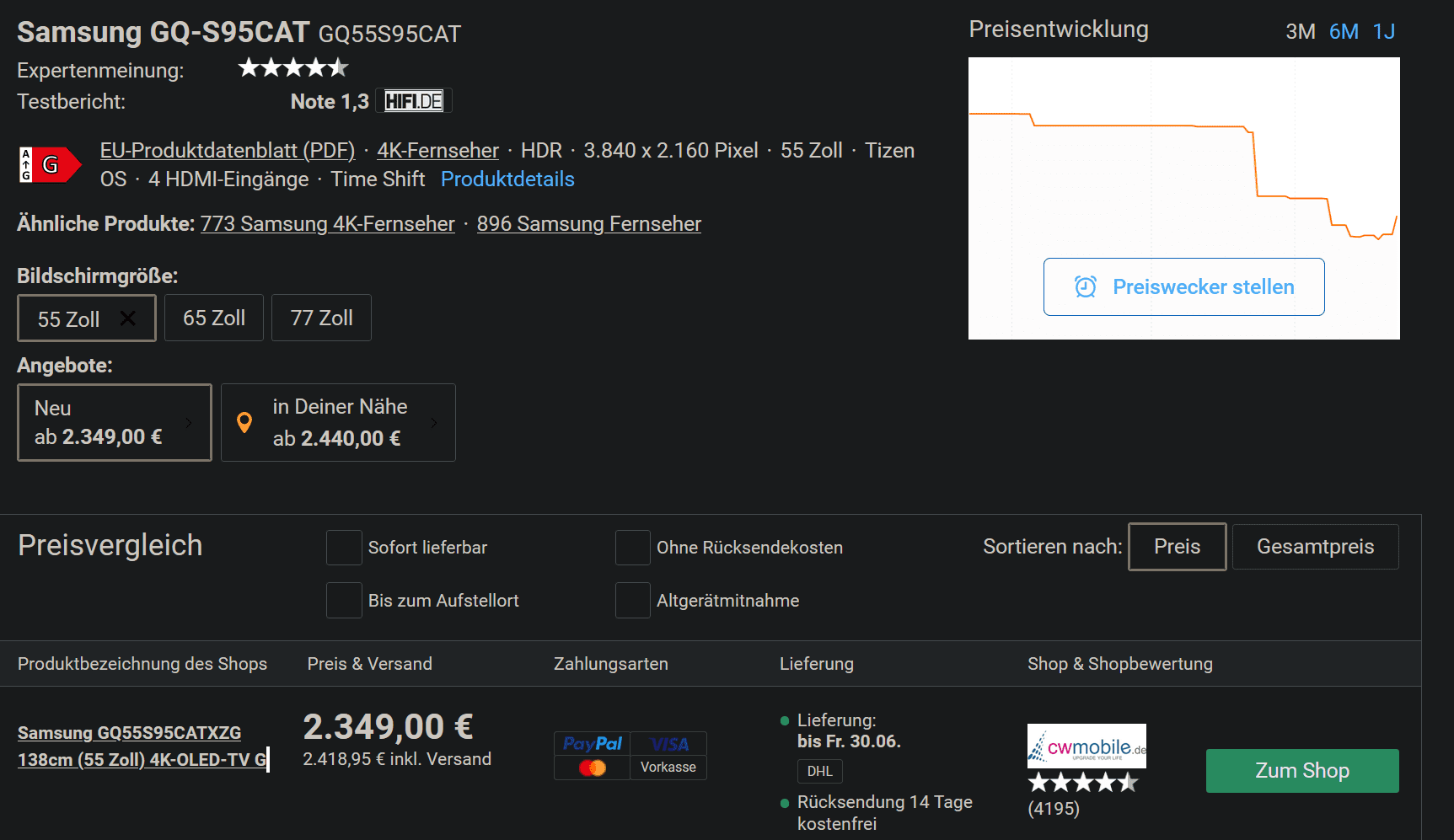Sort offers by Preis
The height and width of the screenshot is (840, 1454).
click(1177, 547)
